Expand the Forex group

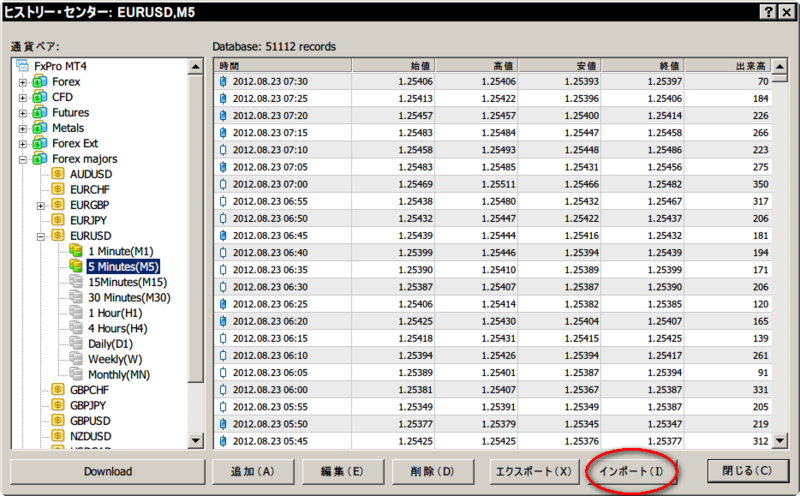tap(22, 82)
